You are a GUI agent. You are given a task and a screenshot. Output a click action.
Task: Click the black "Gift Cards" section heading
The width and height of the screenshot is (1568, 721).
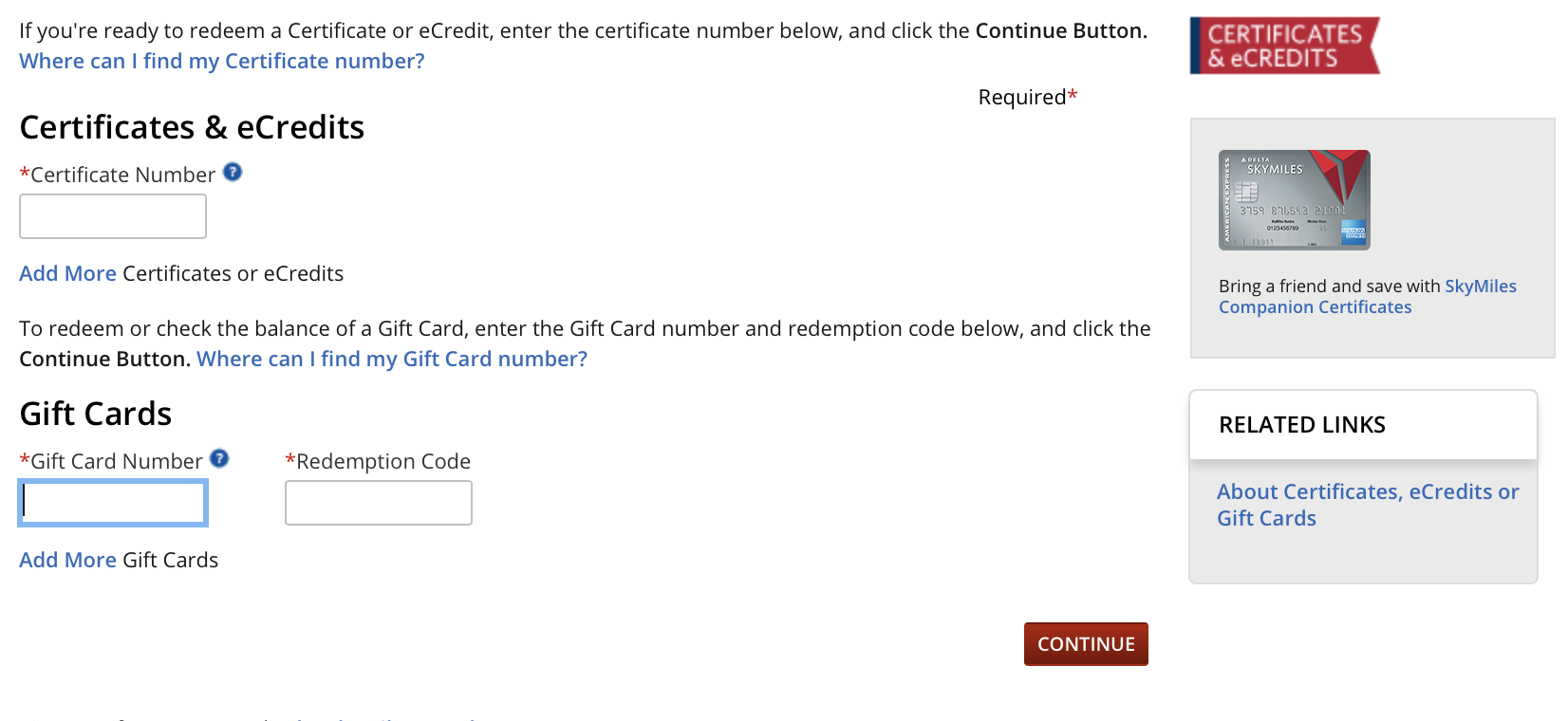96,415
